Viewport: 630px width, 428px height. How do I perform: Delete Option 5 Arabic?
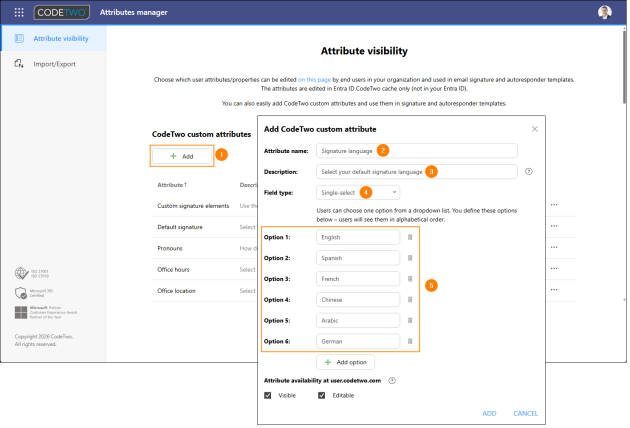click(x=410, y=320)
